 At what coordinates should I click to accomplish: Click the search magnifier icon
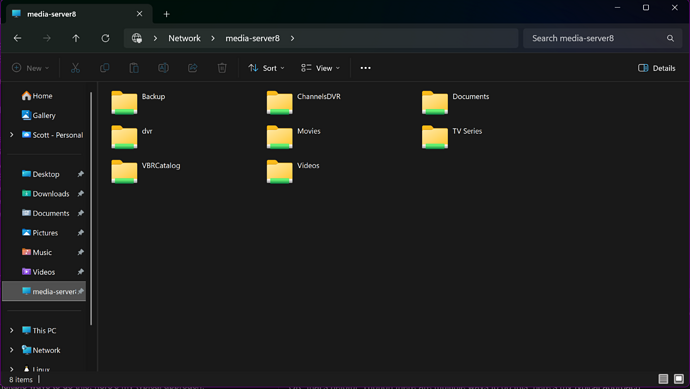click(670, 38)
